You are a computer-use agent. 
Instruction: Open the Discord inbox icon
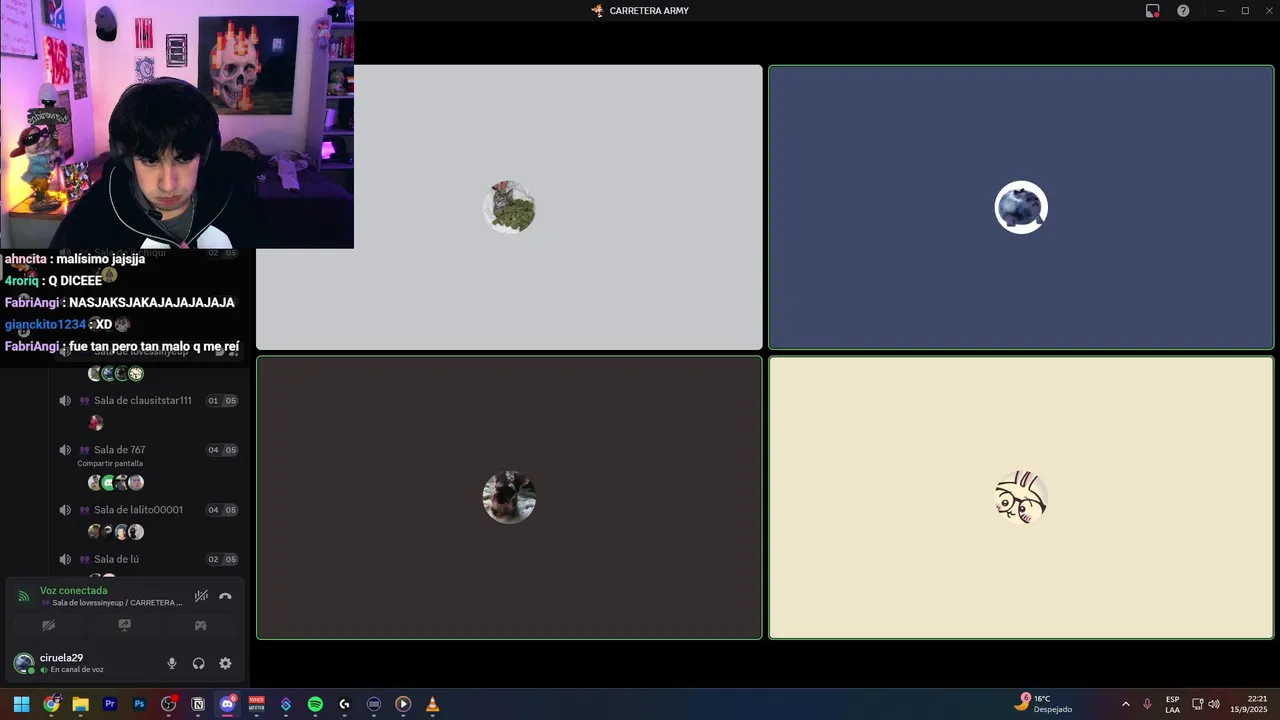[1152, 11]
